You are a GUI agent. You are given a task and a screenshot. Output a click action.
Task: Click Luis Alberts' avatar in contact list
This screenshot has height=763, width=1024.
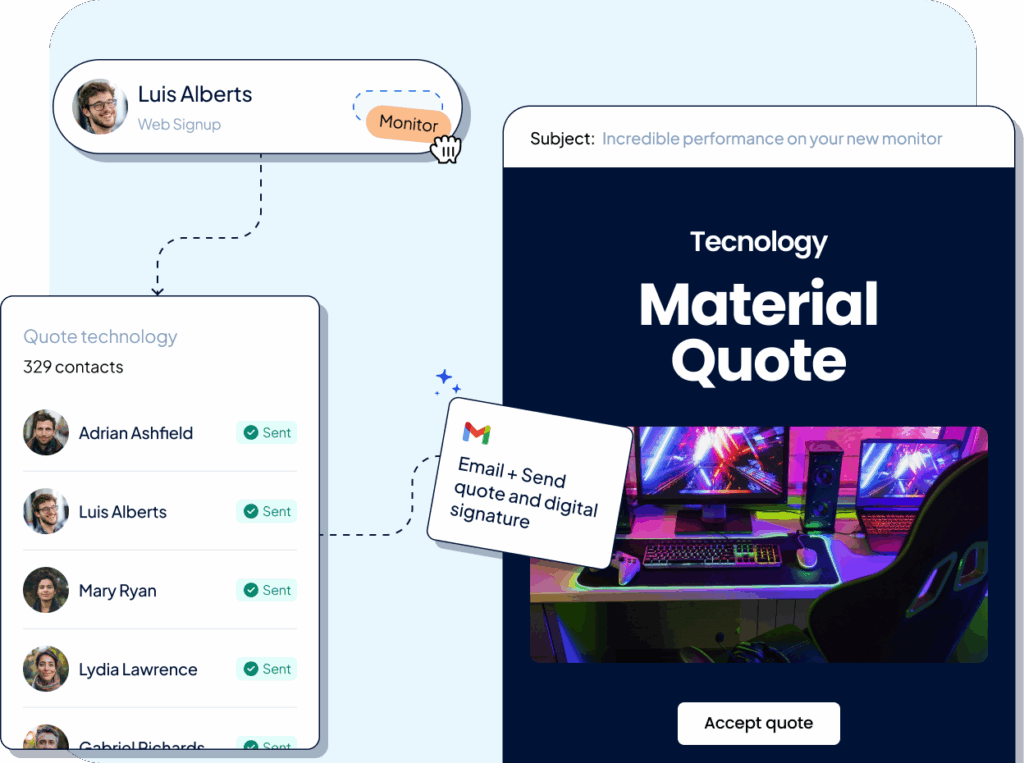point(46,512)
